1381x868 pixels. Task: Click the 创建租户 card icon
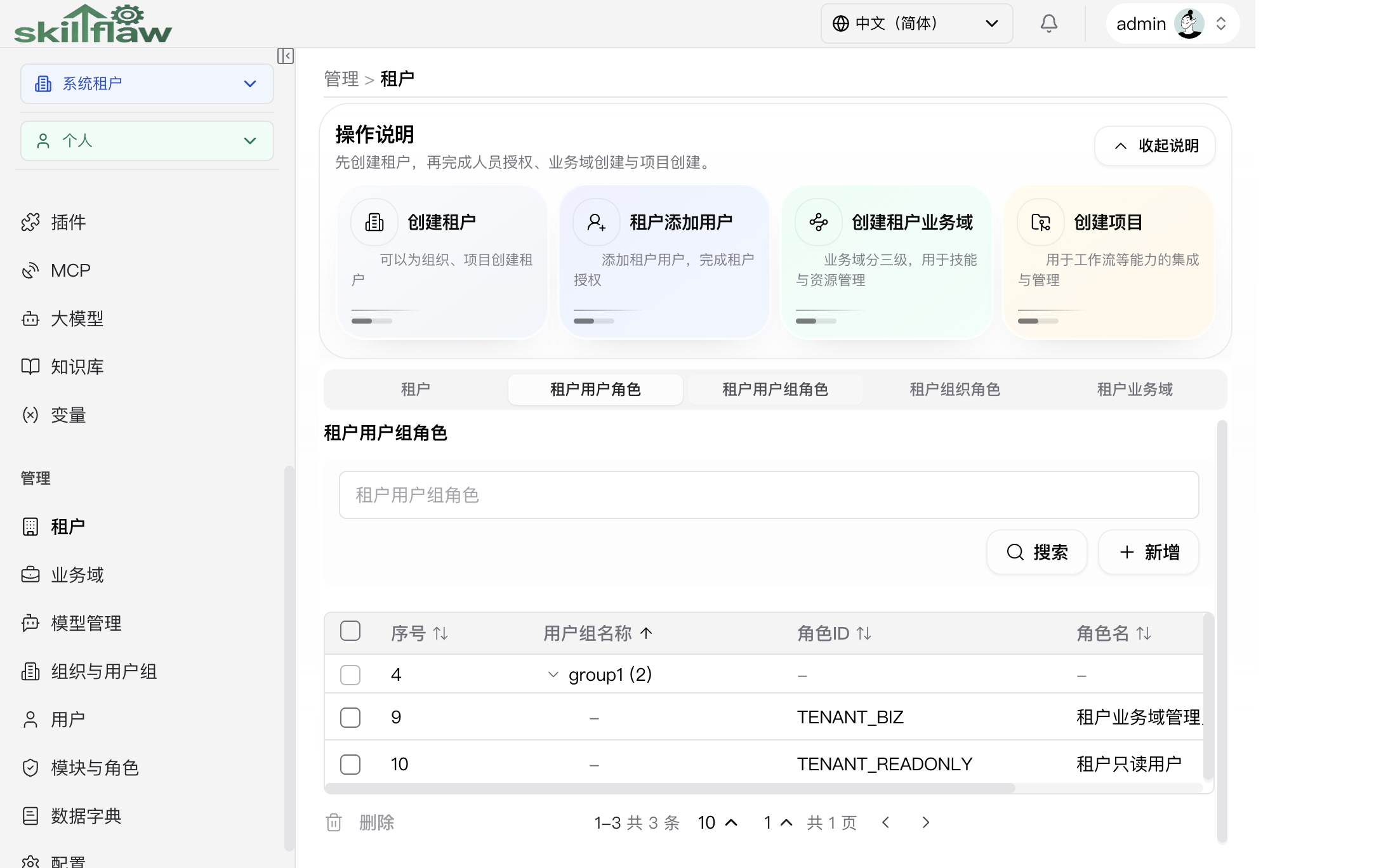pyautogui.click(x=374, y=222)
